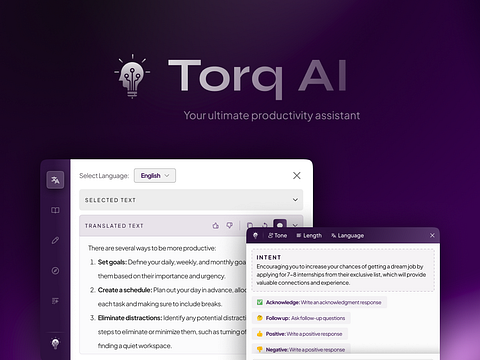Click the 'SELECTED TEXT' heading
The height and width of the screenshot is (360, 480).
(110, 200)
